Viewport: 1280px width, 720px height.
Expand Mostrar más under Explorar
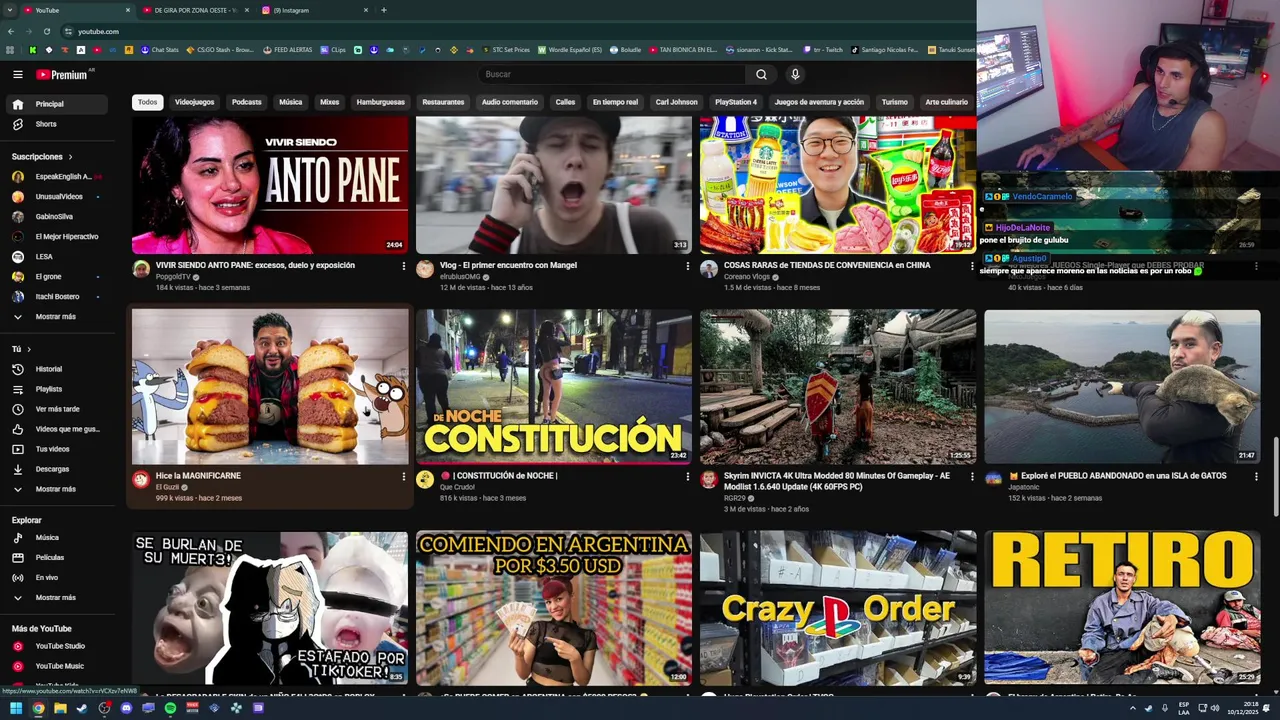[58, 597]
